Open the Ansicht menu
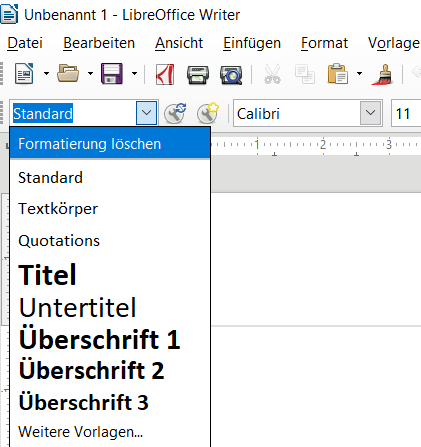 pos(179,43)
